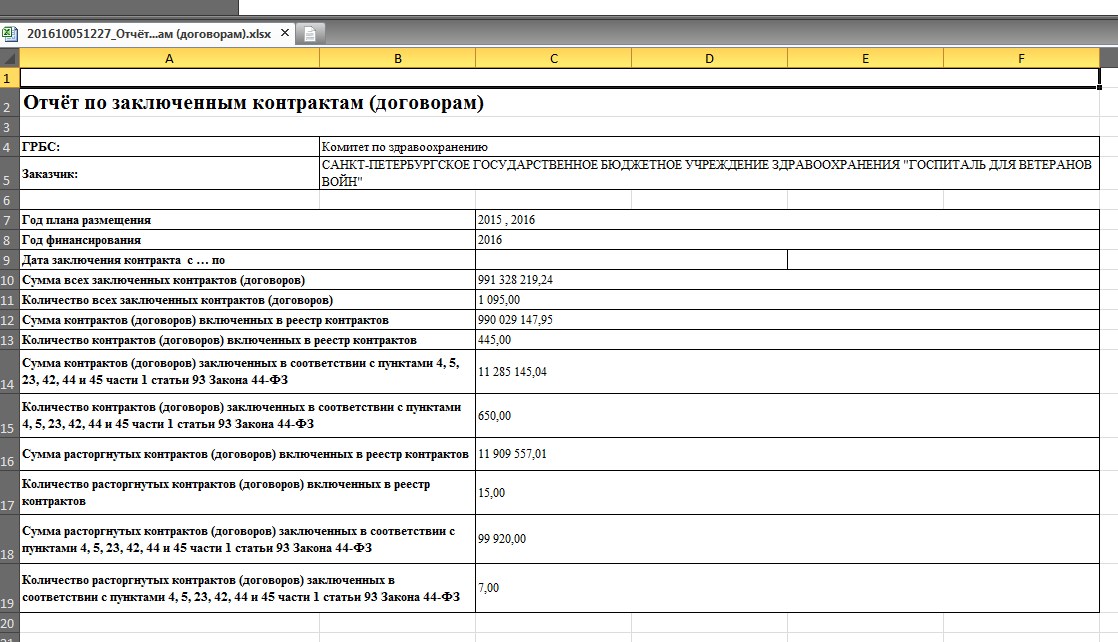The width and height of the screenshot is (1118, 642).
Task: Click the value '7,00'
Action: tap(488, 588)
